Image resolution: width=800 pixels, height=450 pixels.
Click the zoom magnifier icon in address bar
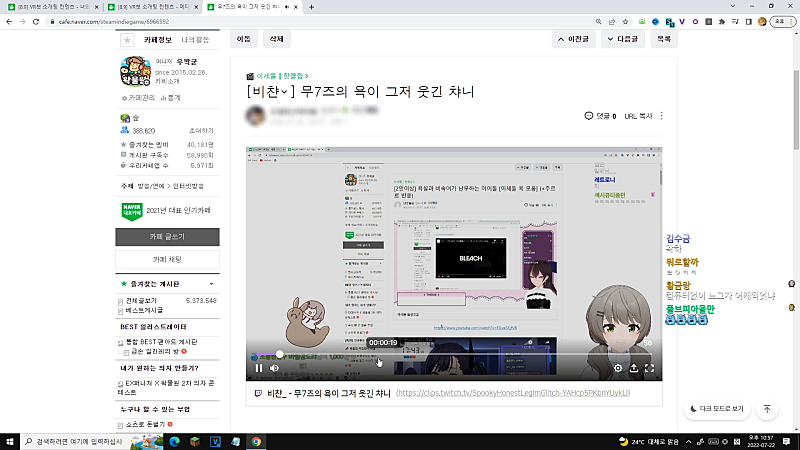pos(598,21)
